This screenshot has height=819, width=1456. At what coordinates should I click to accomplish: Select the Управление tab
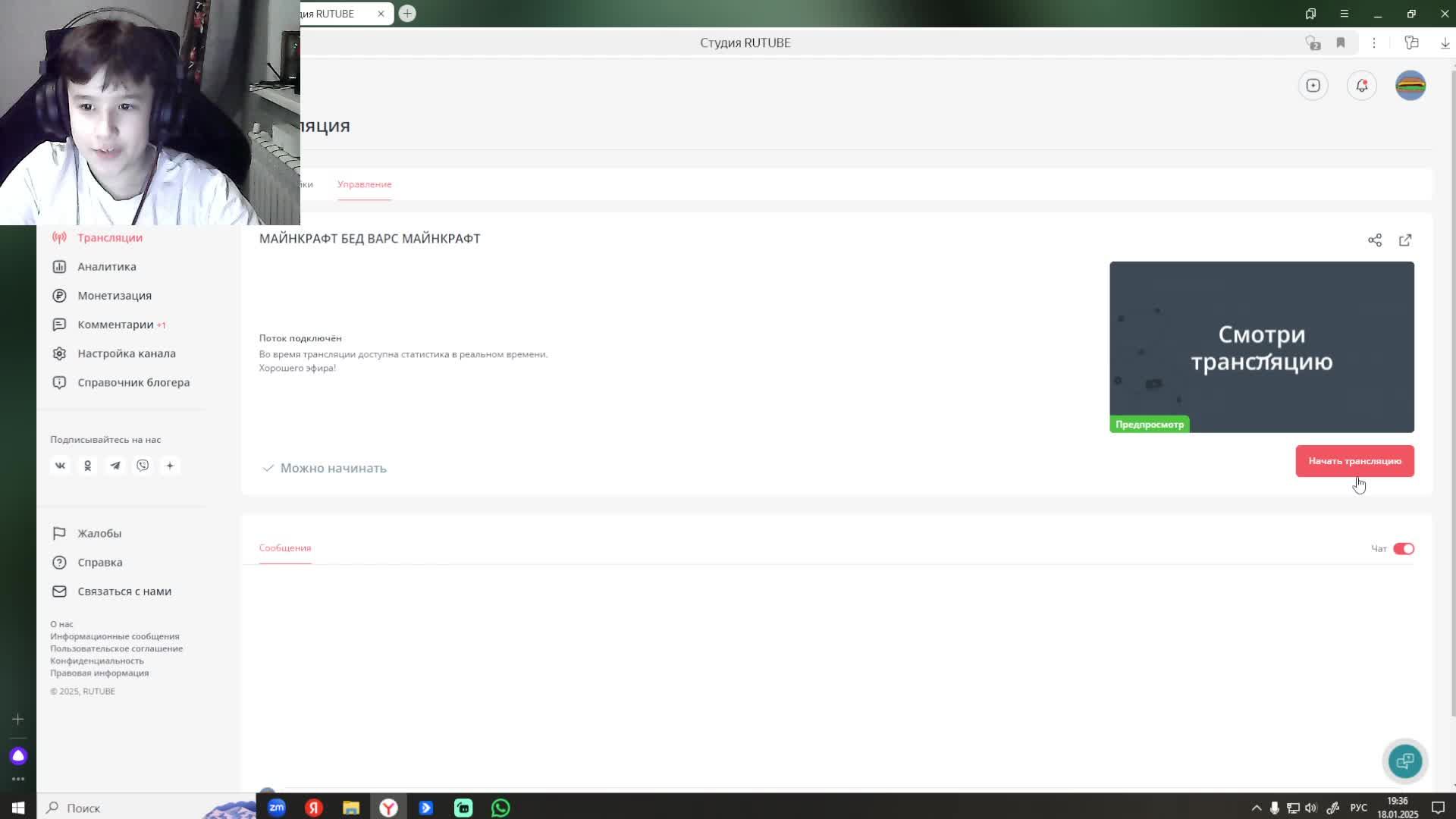(x=365, y=184)
